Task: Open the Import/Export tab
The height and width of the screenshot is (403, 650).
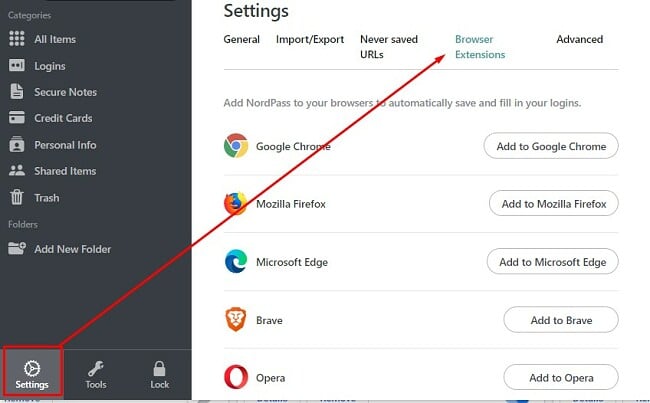Action: point(310,39)
